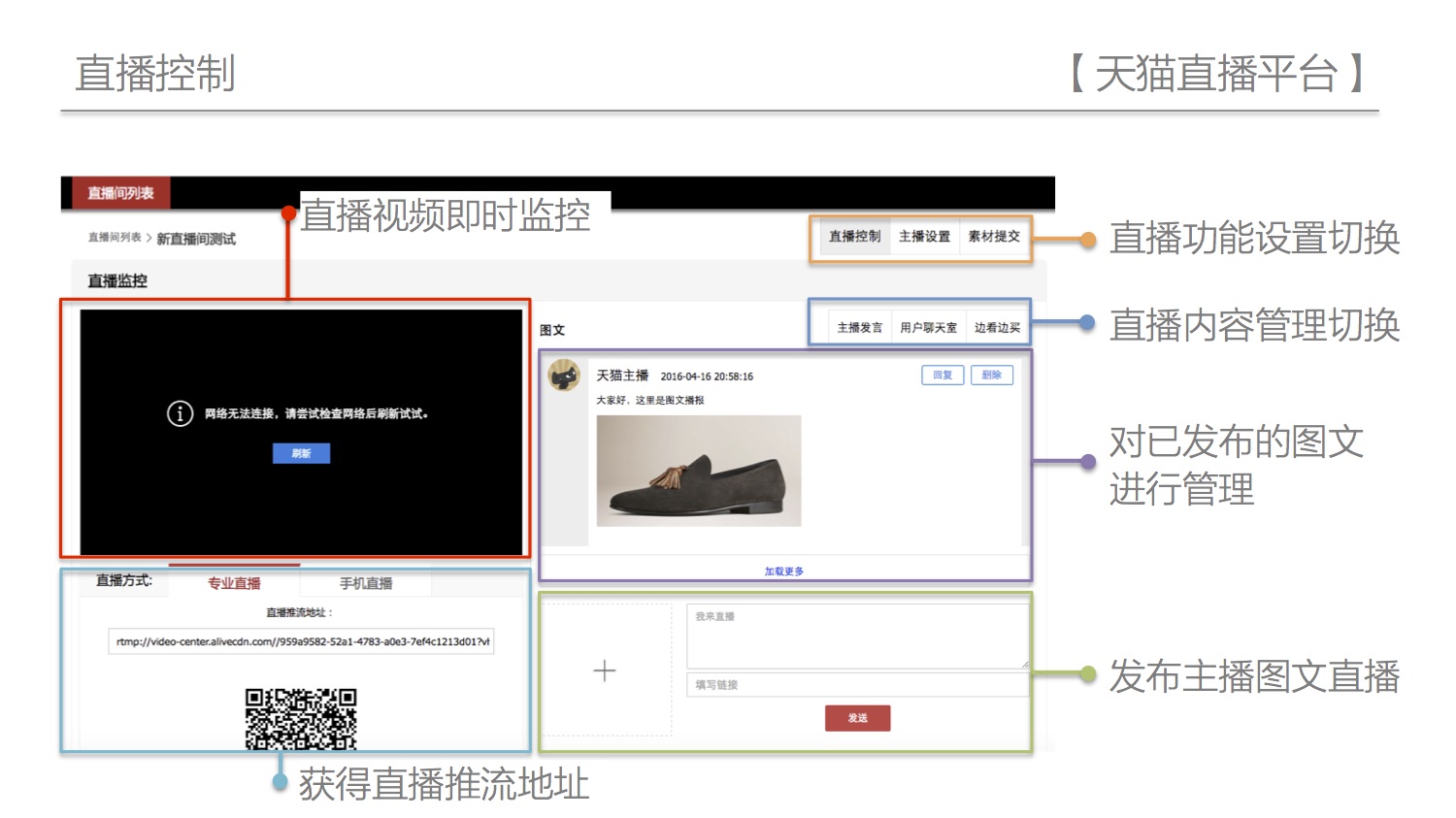Click the 直播监控 section heading
1456x818 pixels.
117,280
